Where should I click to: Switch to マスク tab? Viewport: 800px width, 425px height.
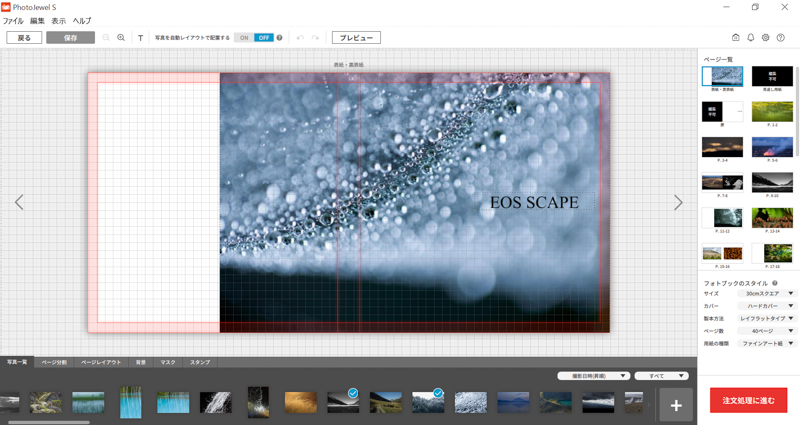click(x=168, y=362)
